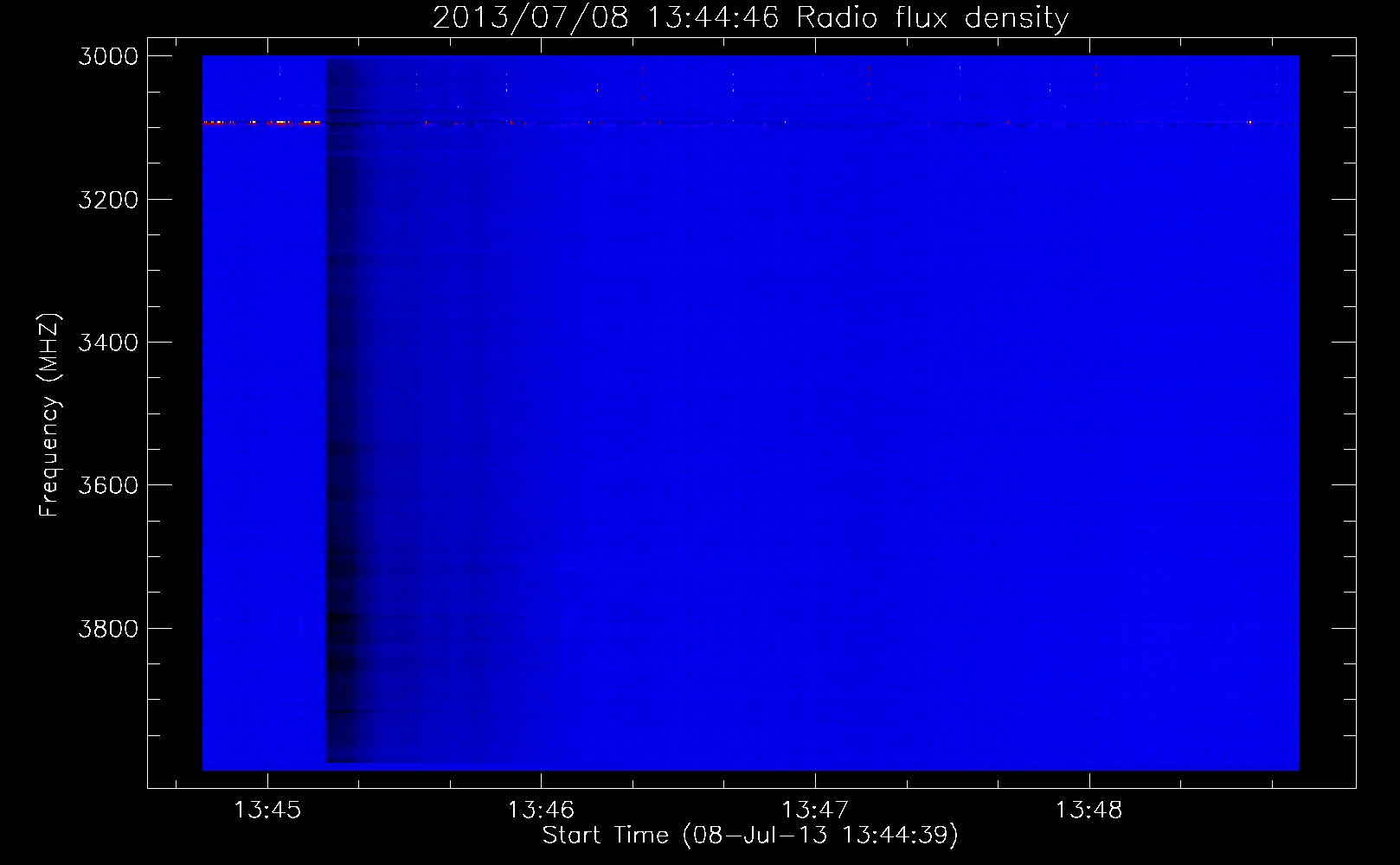
Task: Click the "Start Time (08-Jul-13 13:44:39)" label
Action: pos(750,836)
